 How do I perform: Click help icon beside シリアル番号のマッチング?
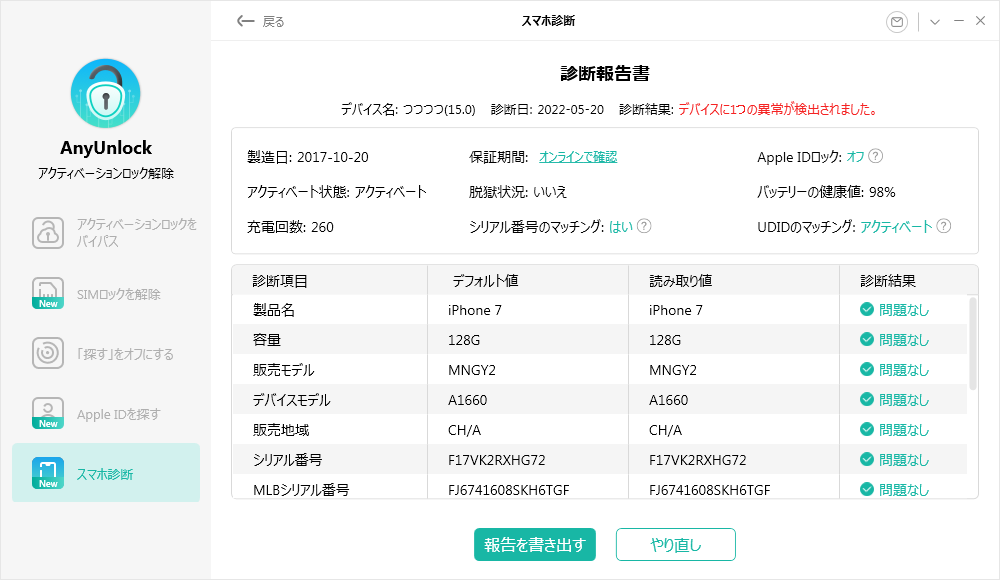[x=644, y=226]
